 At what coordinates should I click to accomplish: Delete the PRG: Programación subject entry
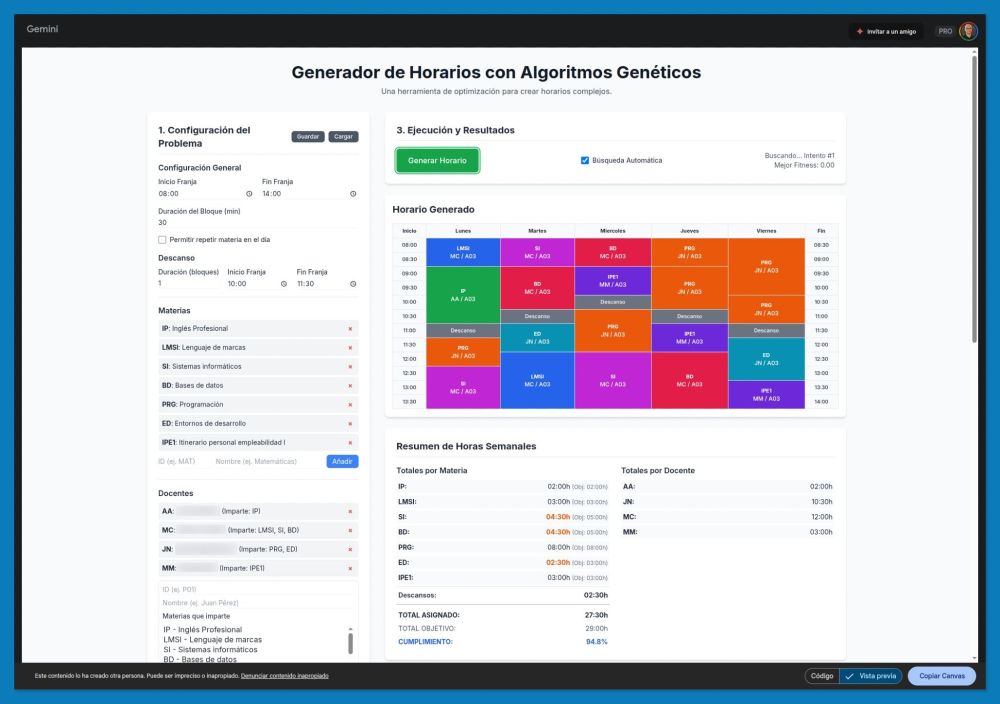click(350, 405)
